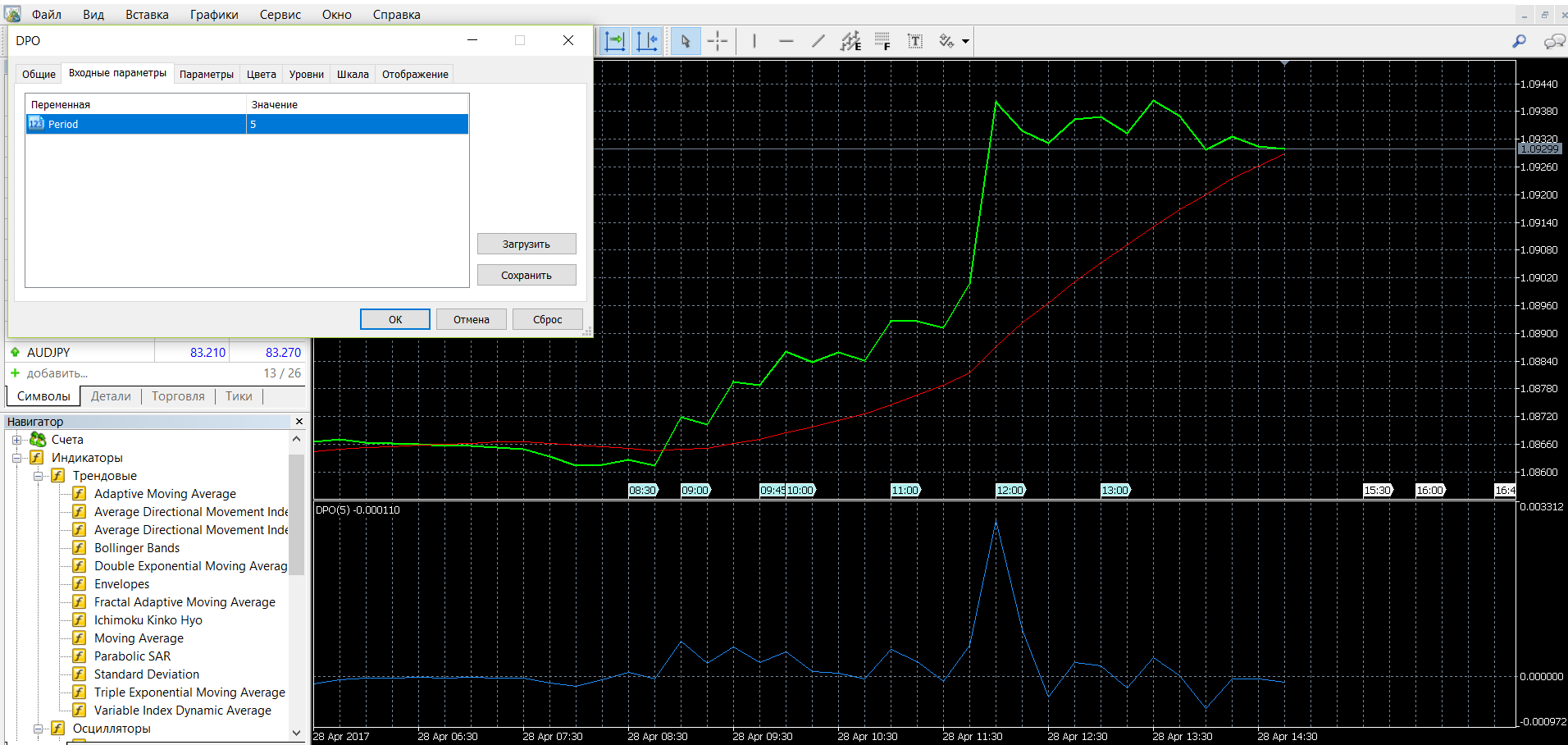Select the text label tool

(x=915, y=41)
